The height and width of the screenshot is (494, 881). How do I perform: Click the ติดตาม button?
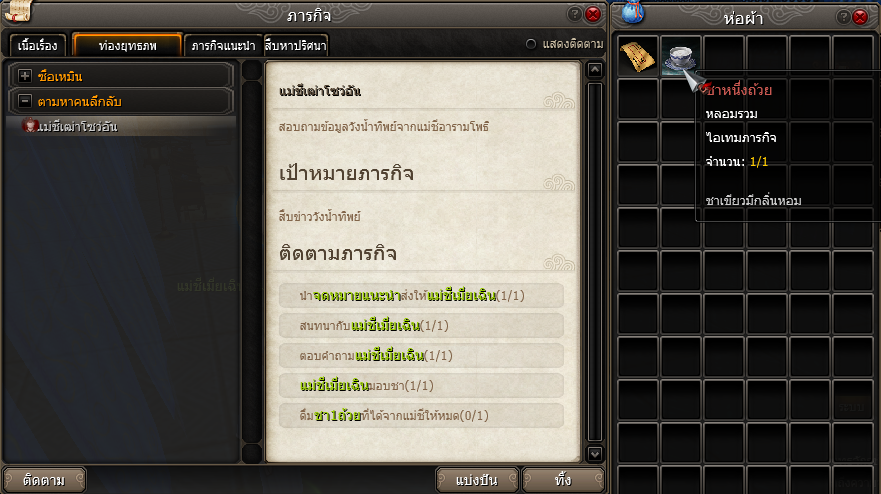[44, 480]
